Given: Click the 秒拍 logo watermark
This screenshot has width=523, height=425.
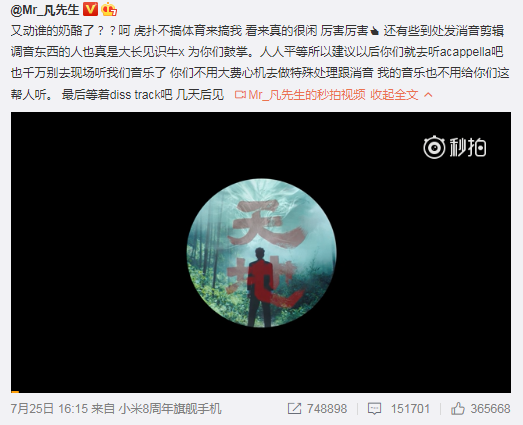Looking at the screenshot, I should pyautogui.click(x=455, y=147).
